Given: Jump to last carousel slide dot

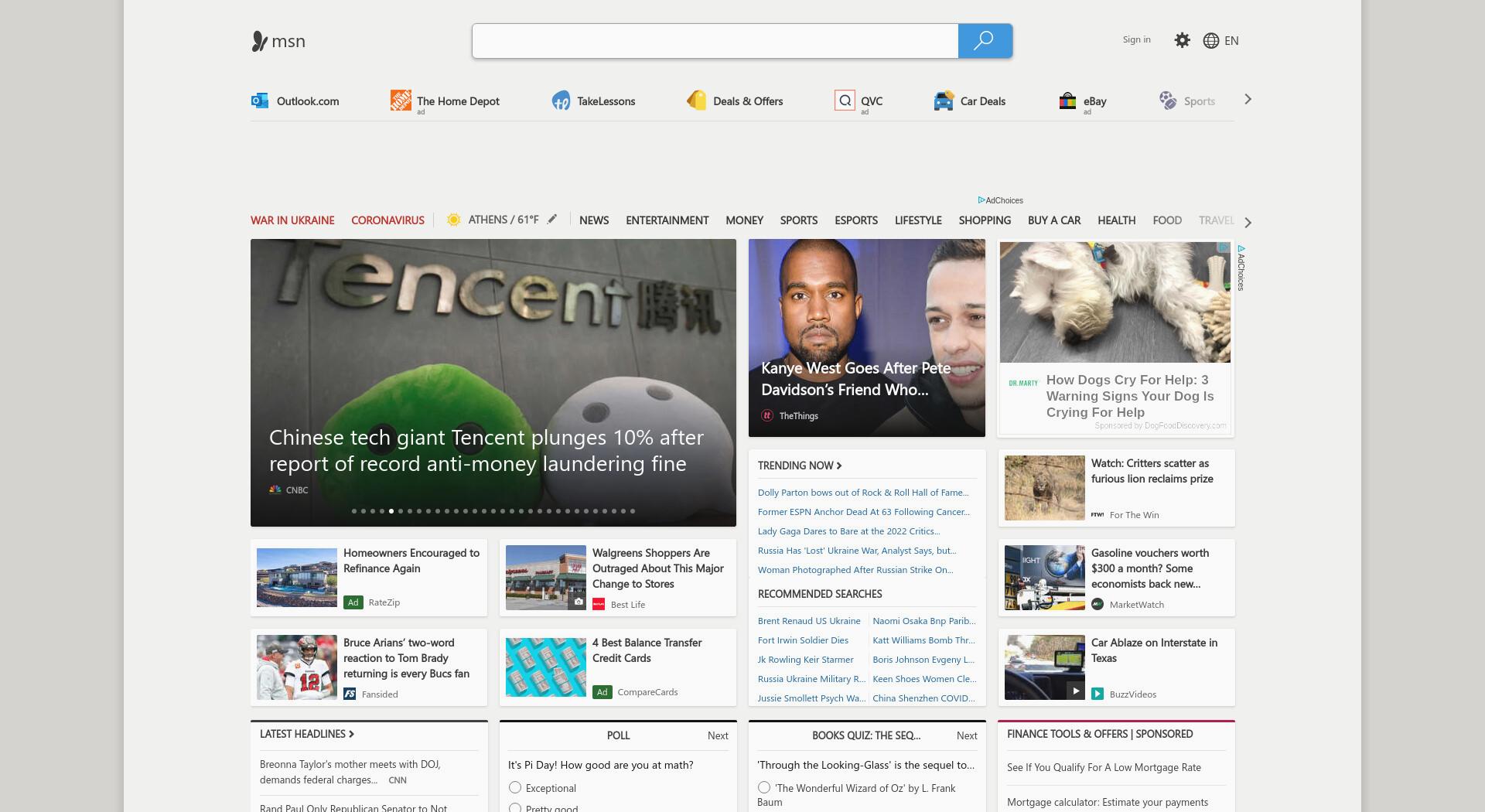Looking at the screenshot, I should click(x=633, y=511).
